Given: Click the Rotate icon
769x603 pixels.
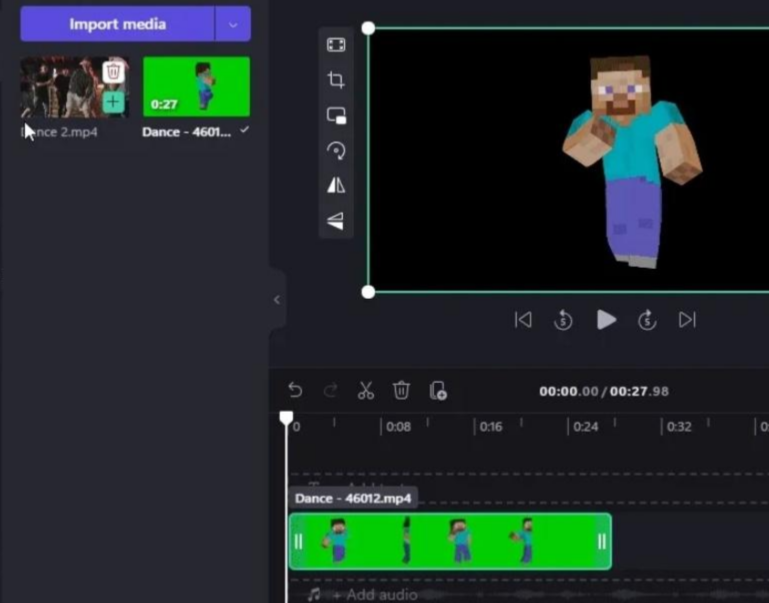Looking at the screenshot, I should [336, 151].
